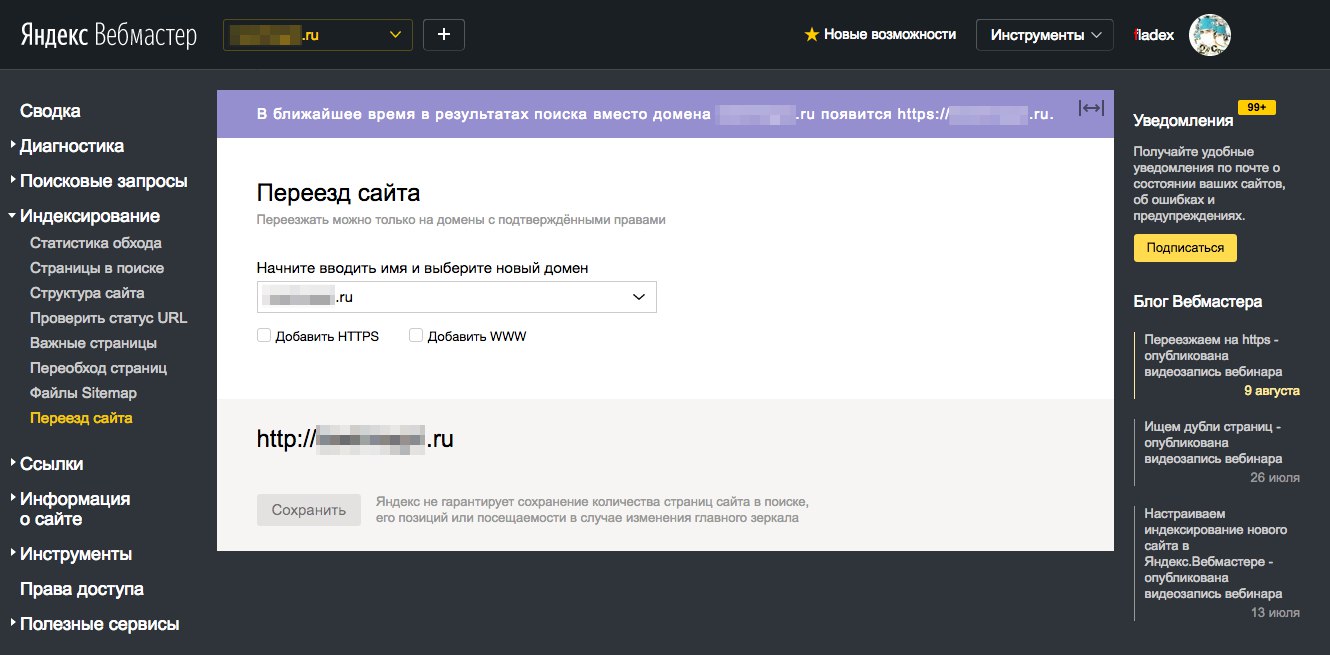This screenshot has height=655, width=1330.
Task: Click the current http:// domain text
Action: 355,439
